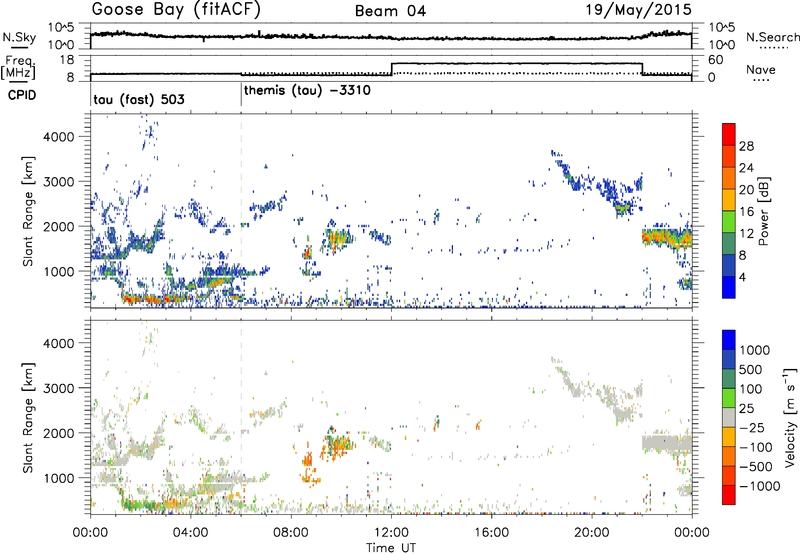Click the 'themis (tau) -3310' CPID text
800x554 pixels.
point(307,91)
